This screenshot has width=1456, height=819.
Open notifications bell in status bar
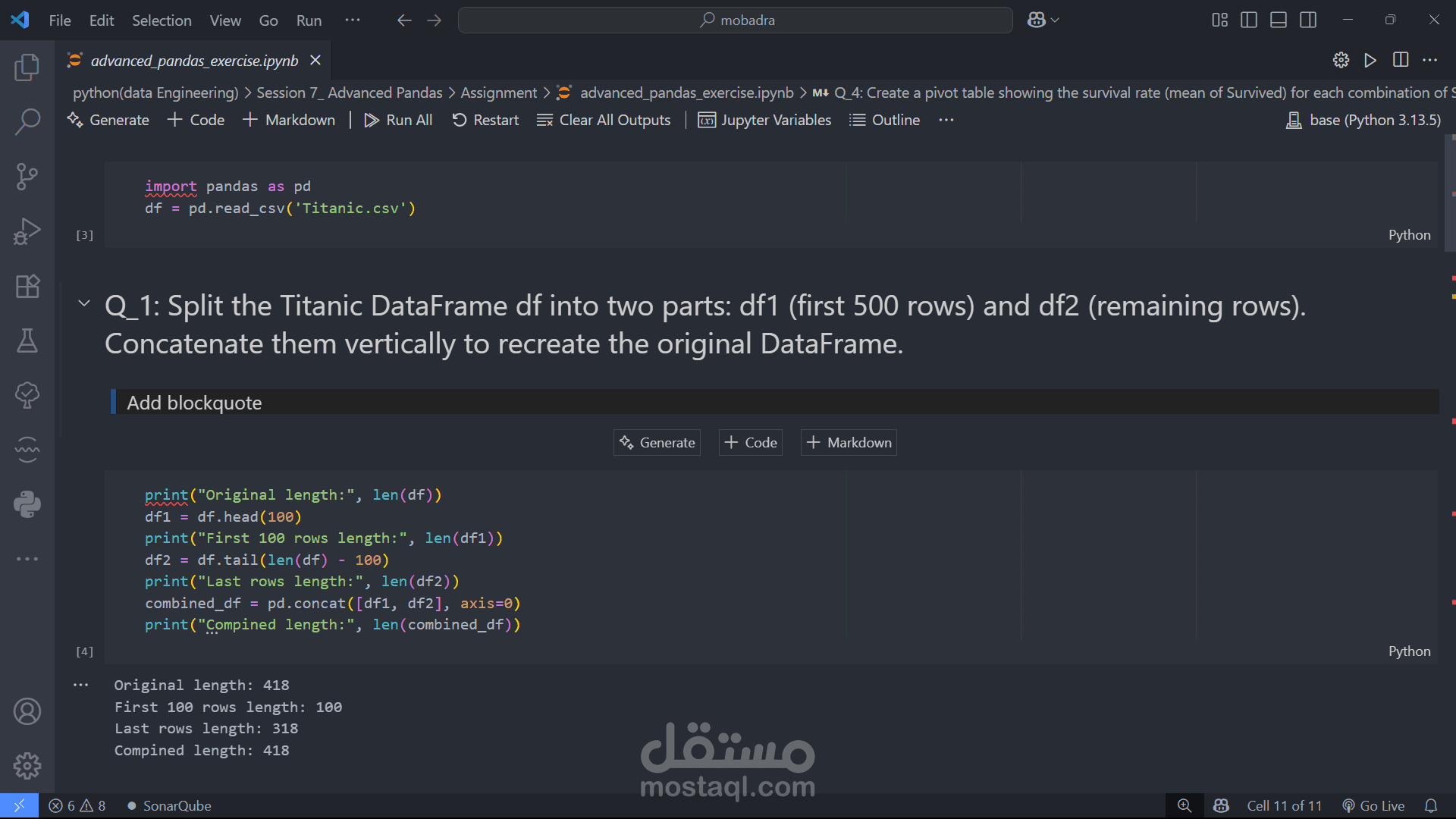coord(1431,805)
